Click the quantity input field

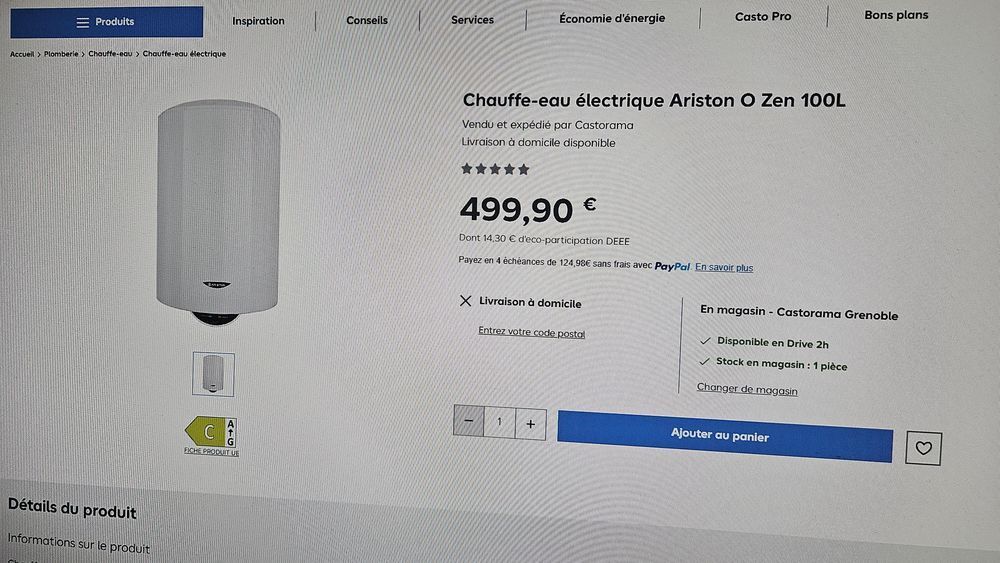point(499,423)
